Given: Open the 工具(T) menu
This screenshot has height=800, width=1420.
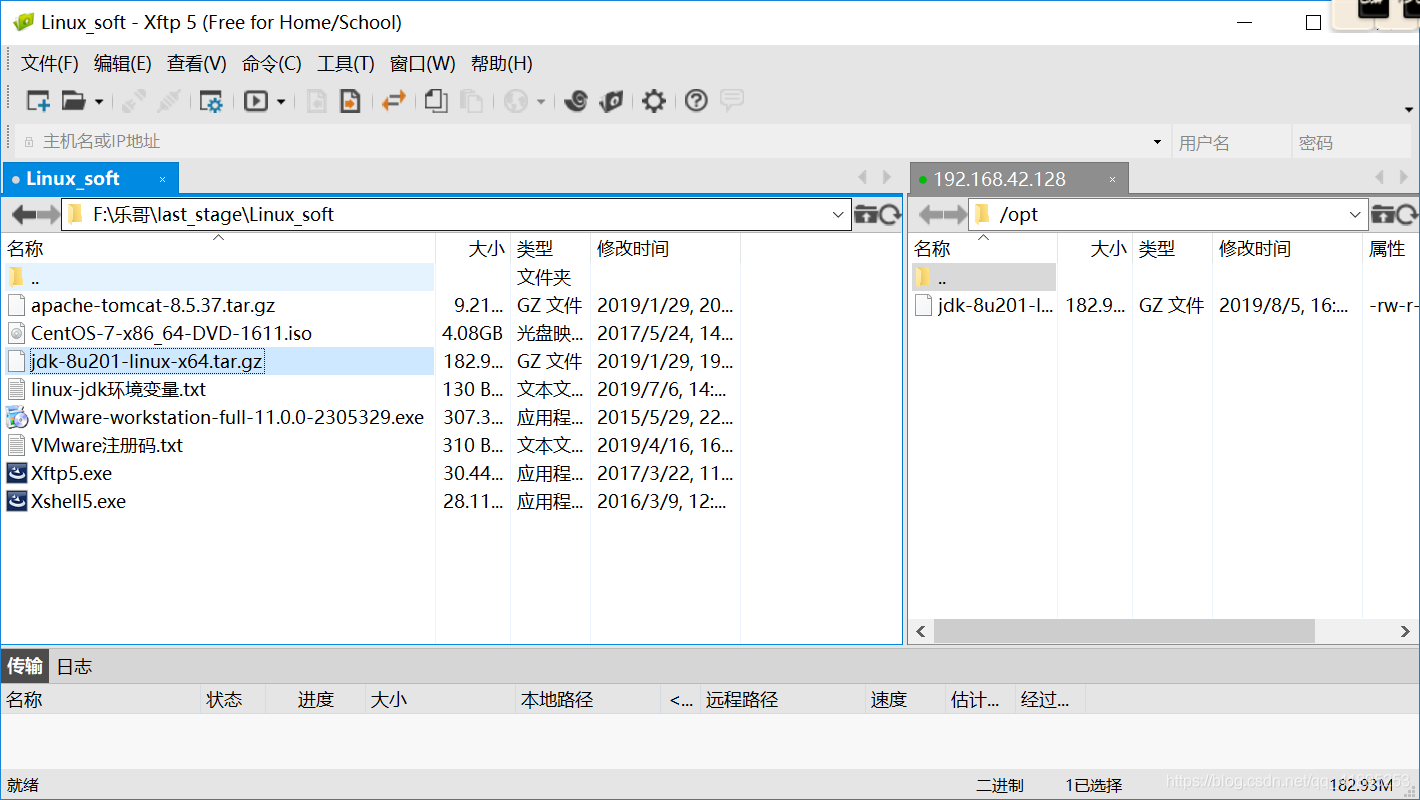Looking at the screenshot, I should [346, 63].
